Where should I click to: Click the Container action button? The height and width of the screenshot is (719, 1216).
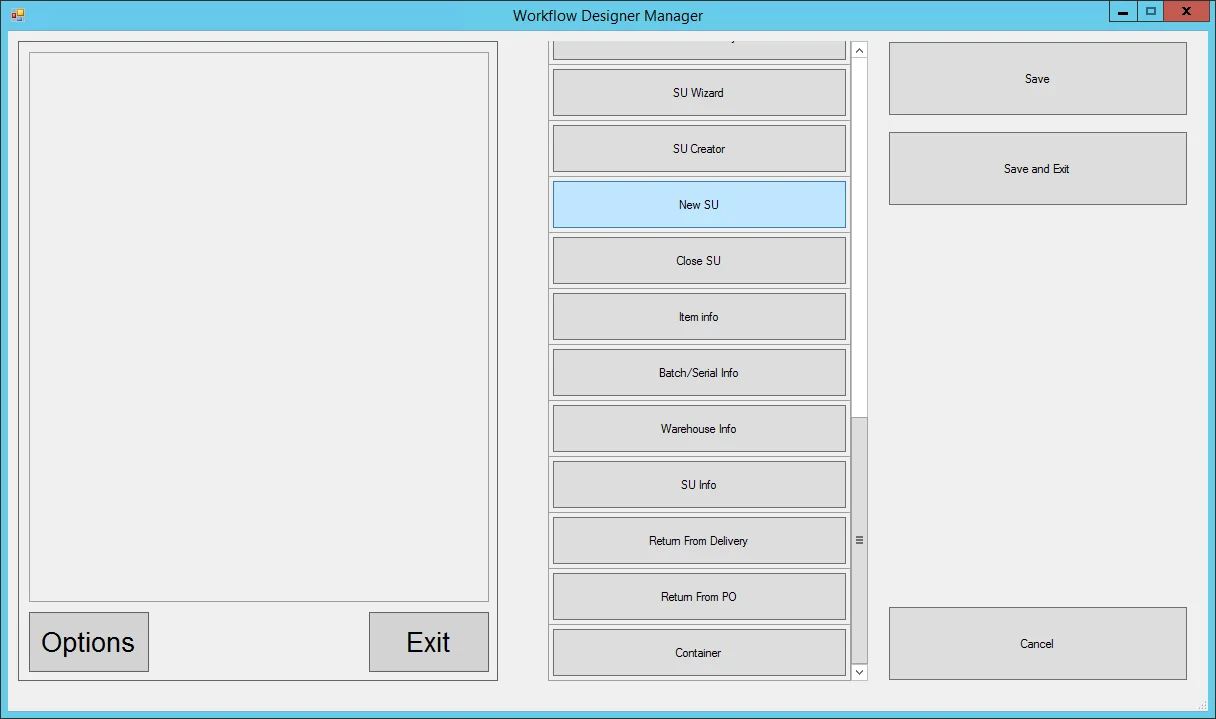[x=698, y=652]
